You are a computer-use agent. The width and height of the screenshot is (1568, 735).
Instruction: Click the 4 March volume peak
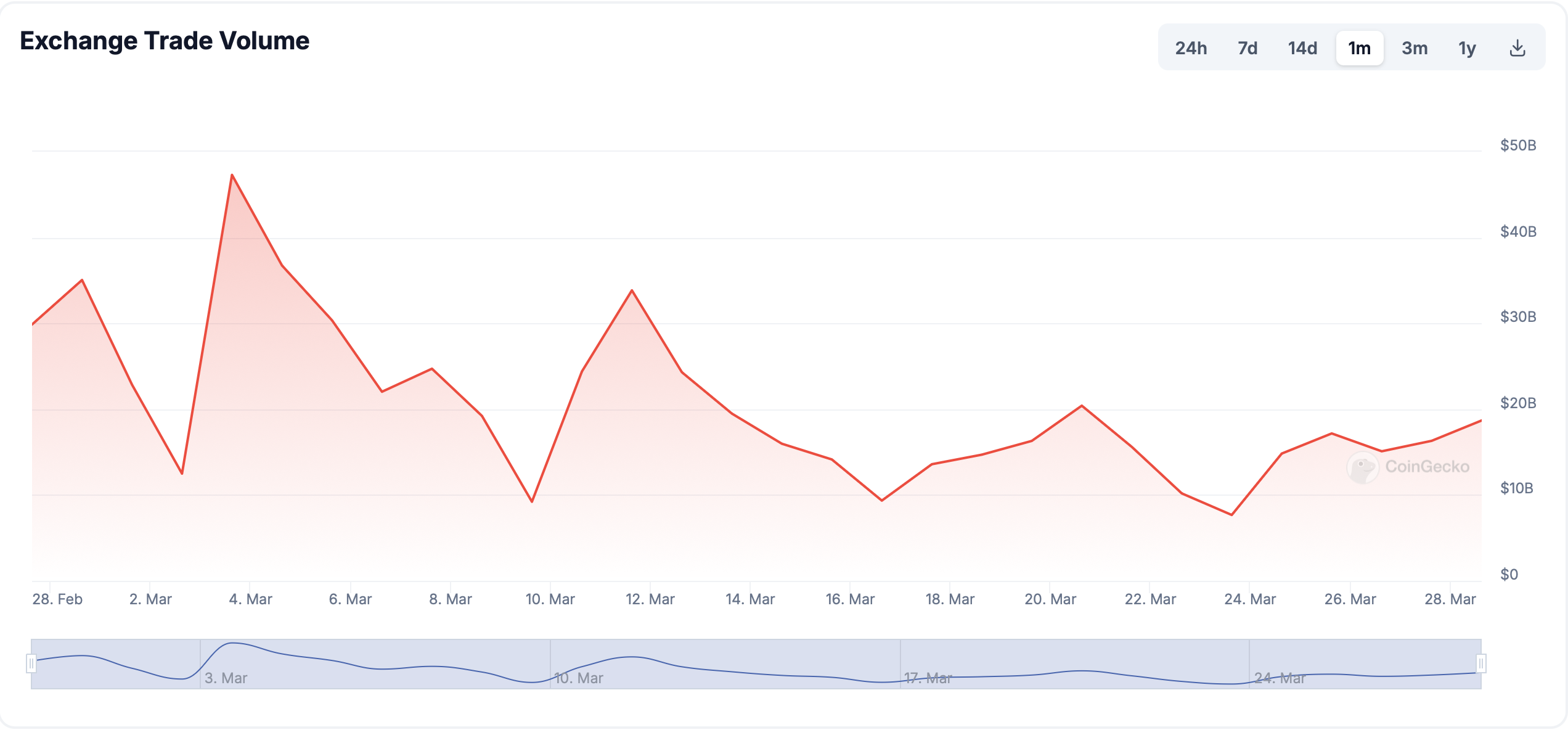[232, 175]
